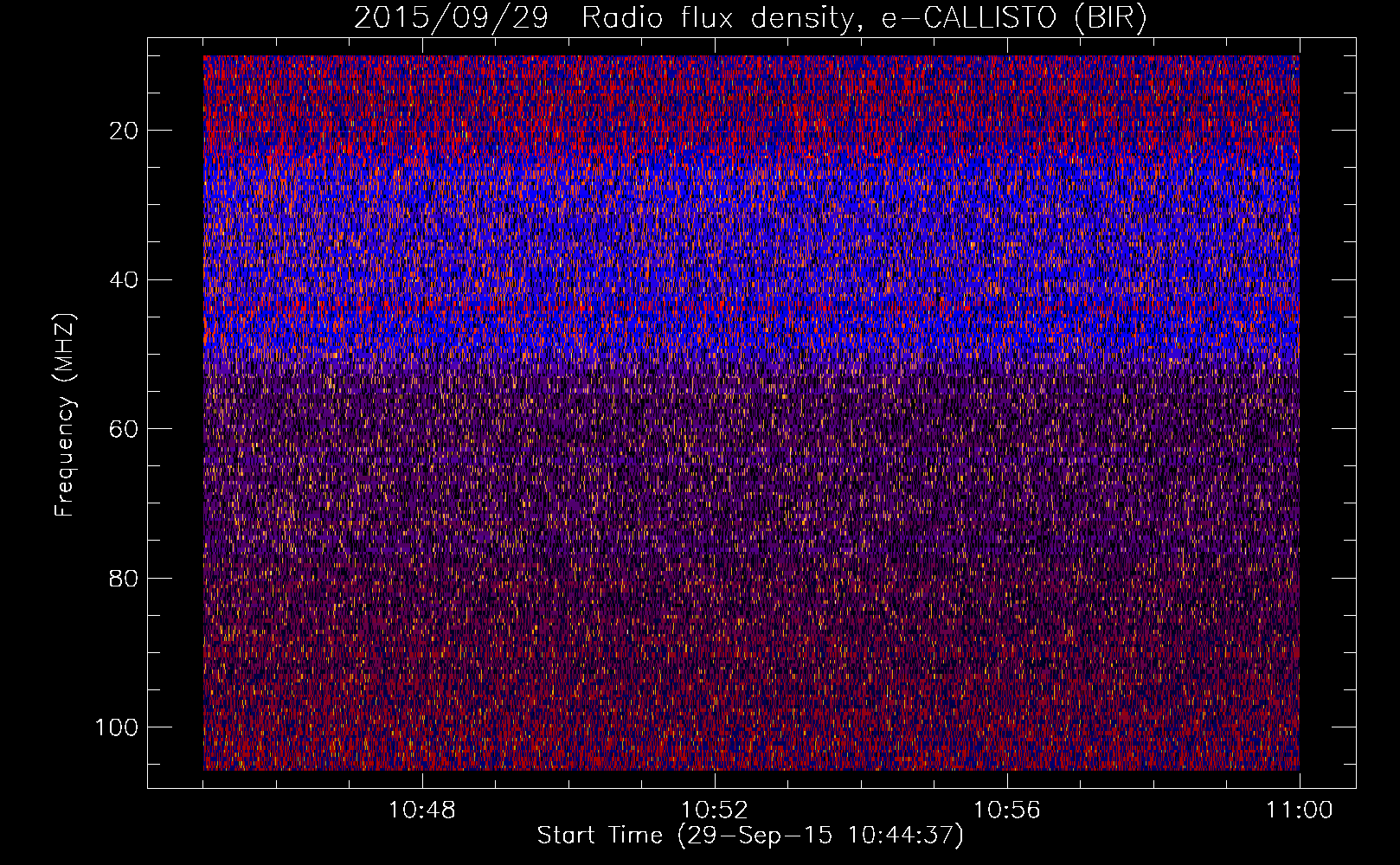This screenshot has width=1400, height=865.
Task: Select the 10:56 time axis label
Action: click(x=1006, y=811)
